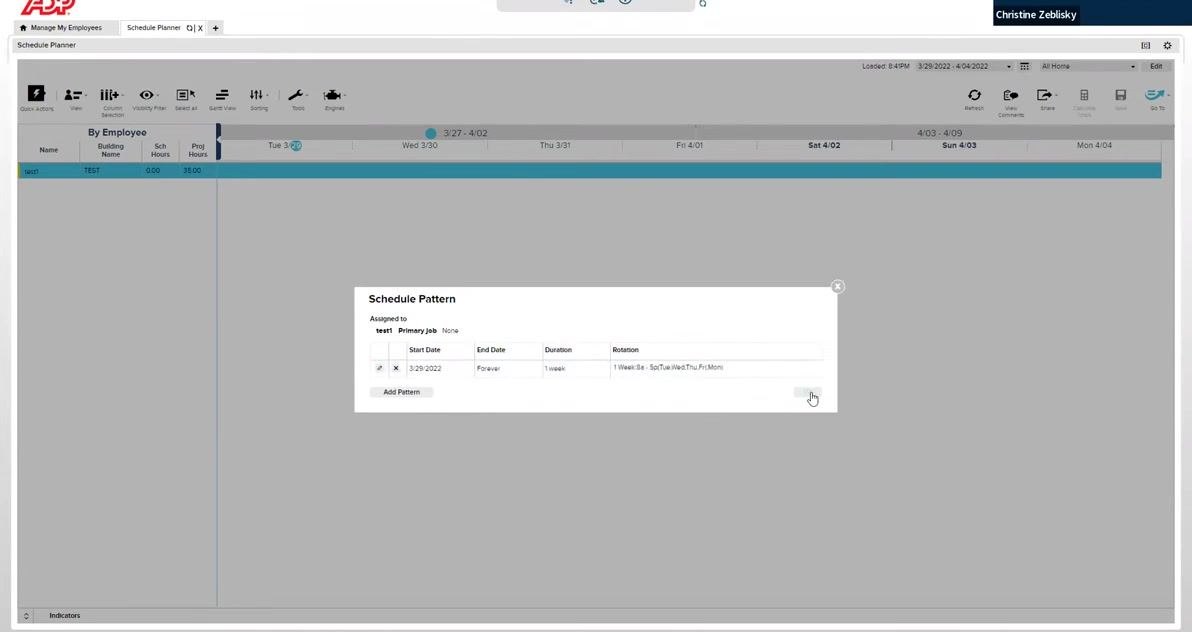The height and width of the screenshot is (632, 1192).
Task: Open the Go To icon
Action: coord(1156,95)
